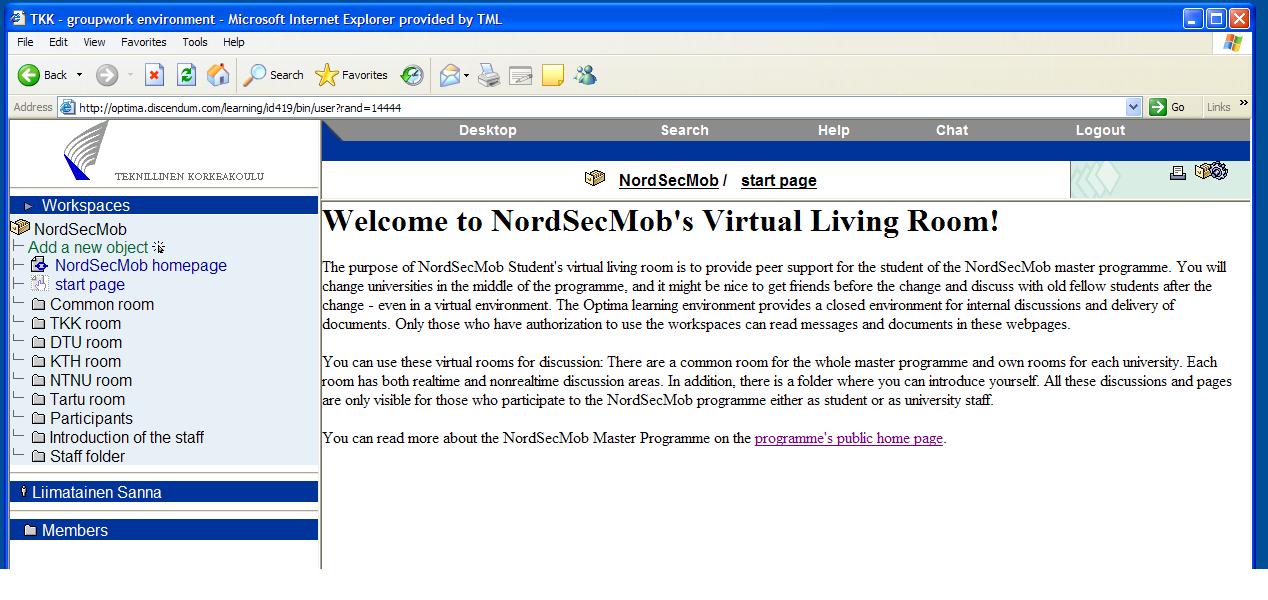
Task: Refresh the page with the Refresh icon
Action: point(186,75)
